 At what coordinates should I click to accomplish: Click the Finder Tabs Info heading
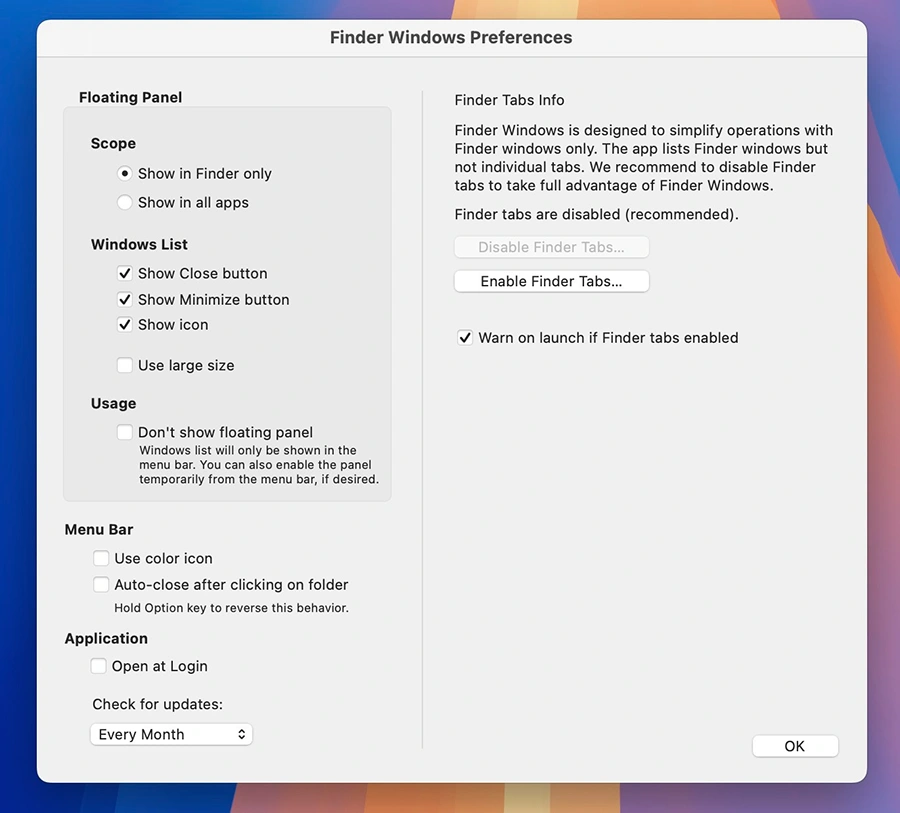pos(509,100)
